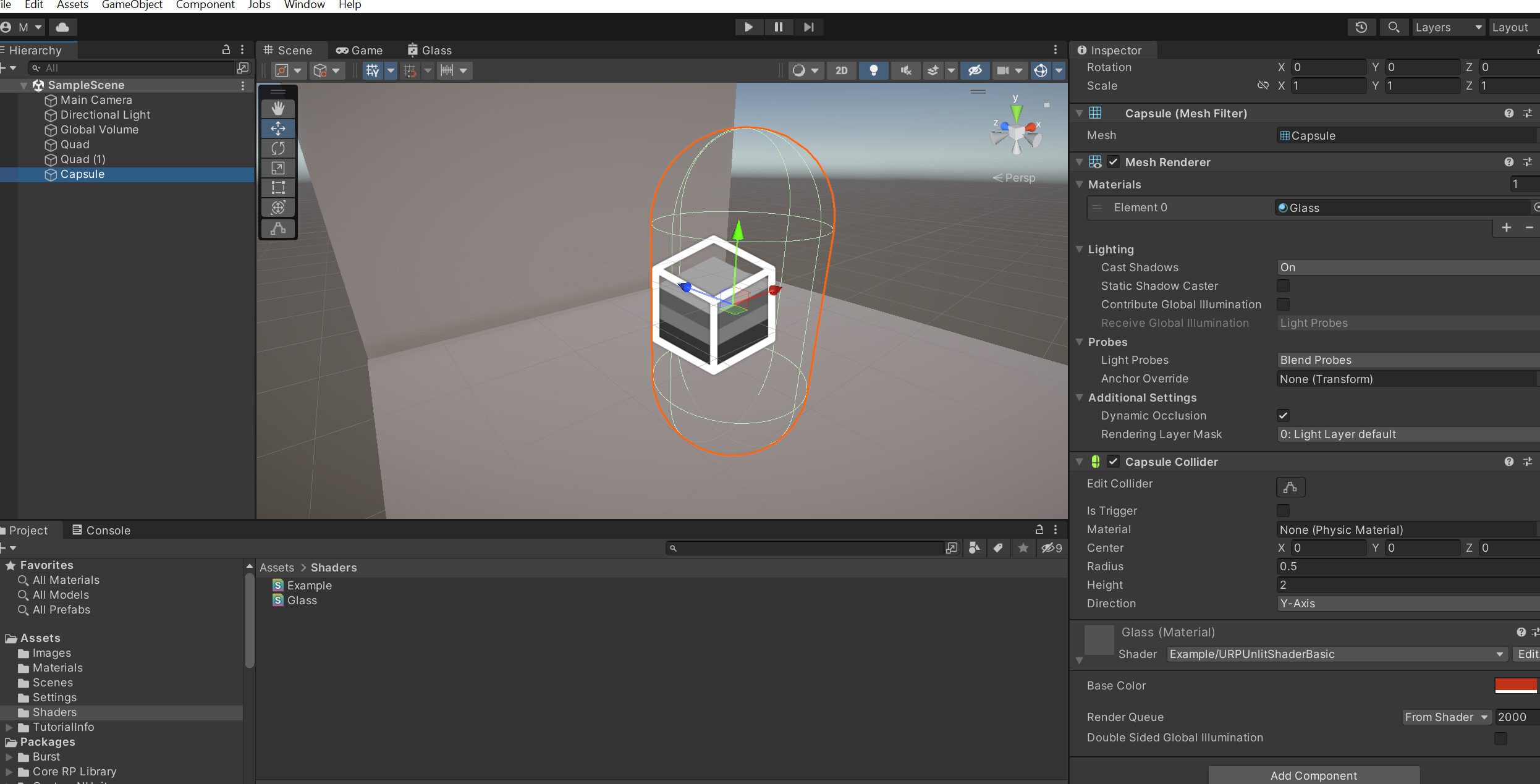Open the Layers dropdown
Viewport: 1540px width, 784px height.
pyautogui.click(x=1448, y=27)
